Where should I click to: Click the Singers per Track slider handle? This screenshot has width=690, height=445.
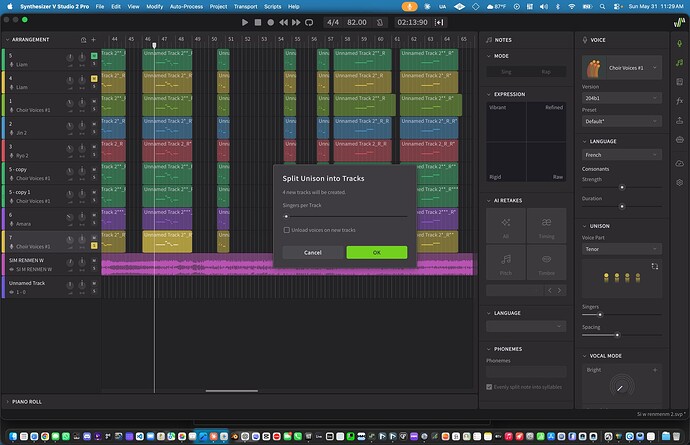[x=286, y=217]
